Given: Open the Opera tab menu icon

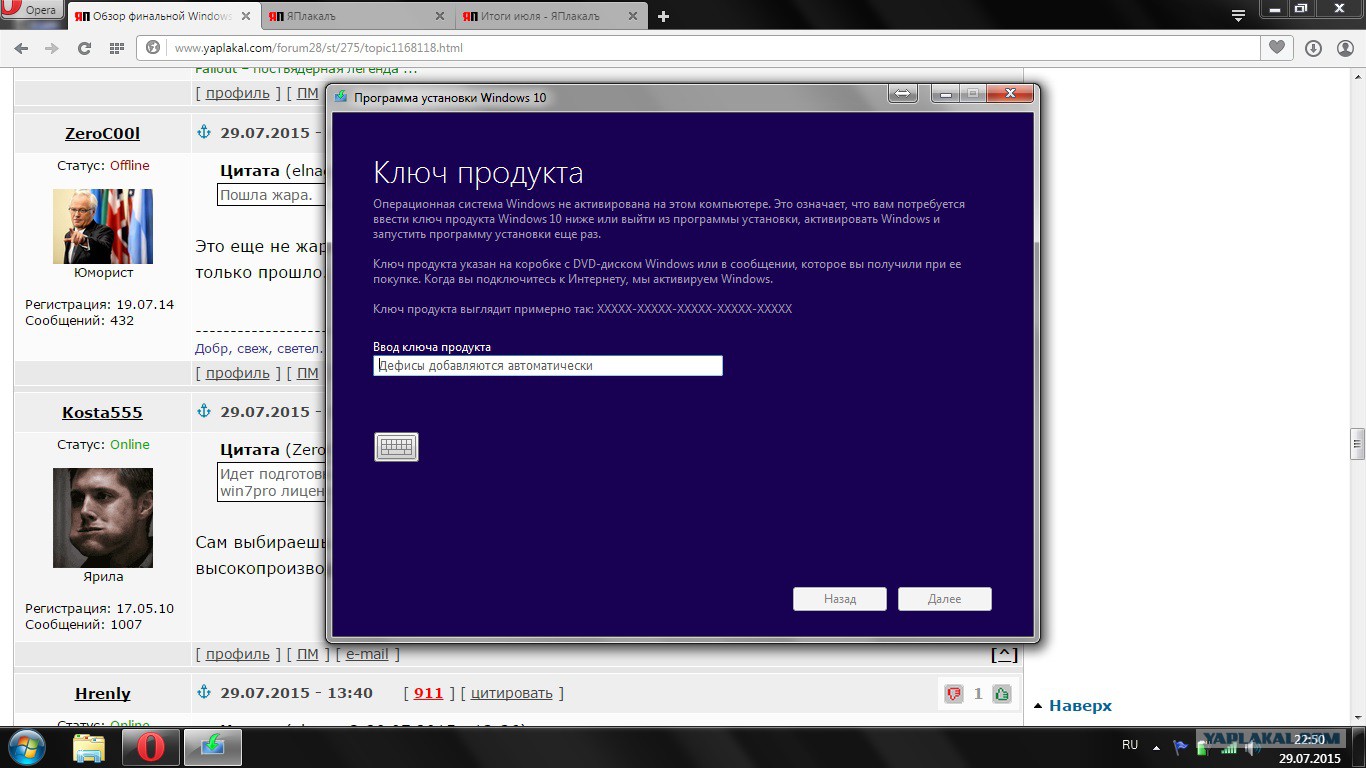Looking at the screenshot, I should coord(1238,15).
